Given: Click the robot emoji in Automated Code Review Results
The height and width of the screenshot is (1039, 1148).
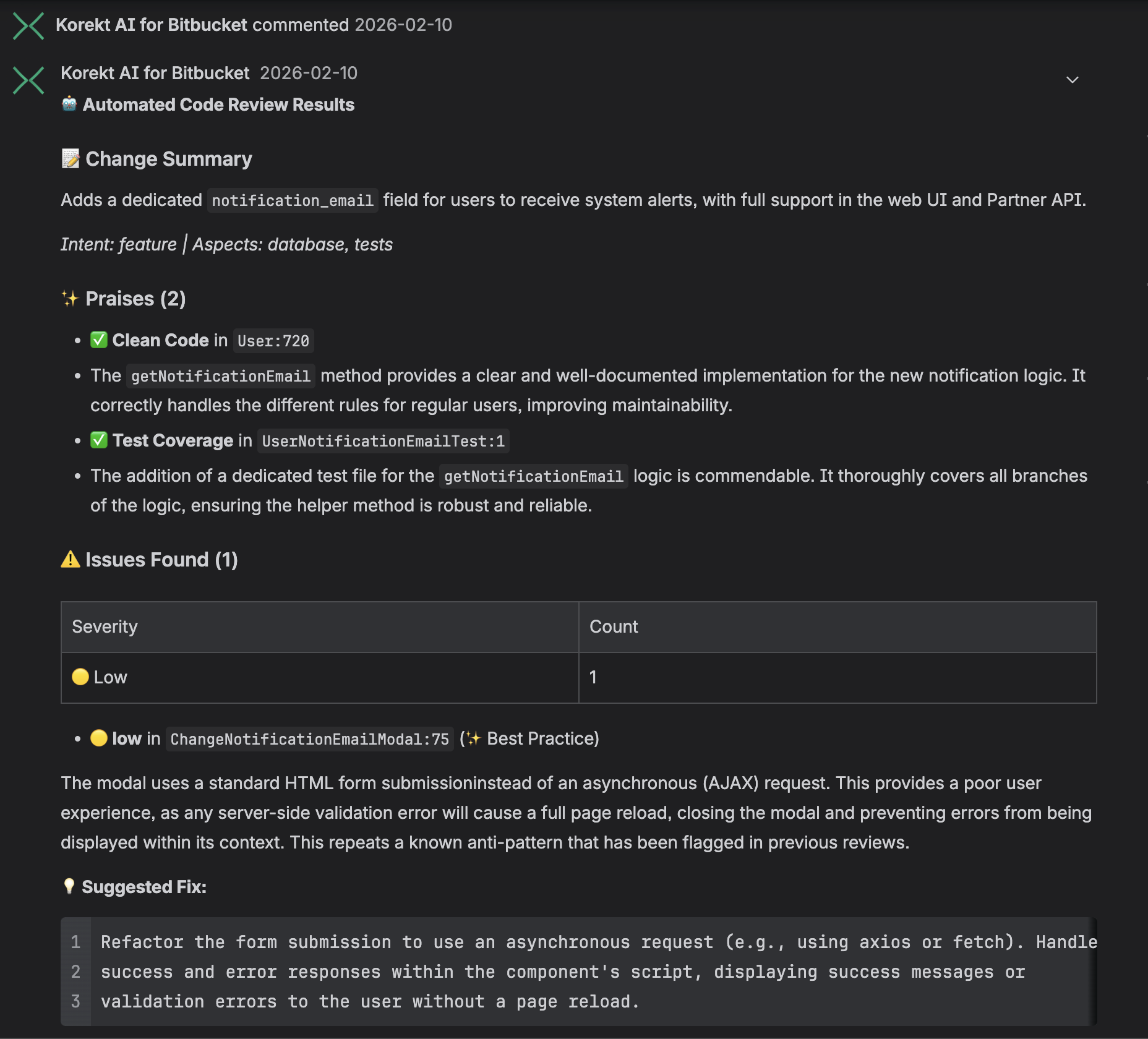Looking at the screenshot, I should click(69, 104).
